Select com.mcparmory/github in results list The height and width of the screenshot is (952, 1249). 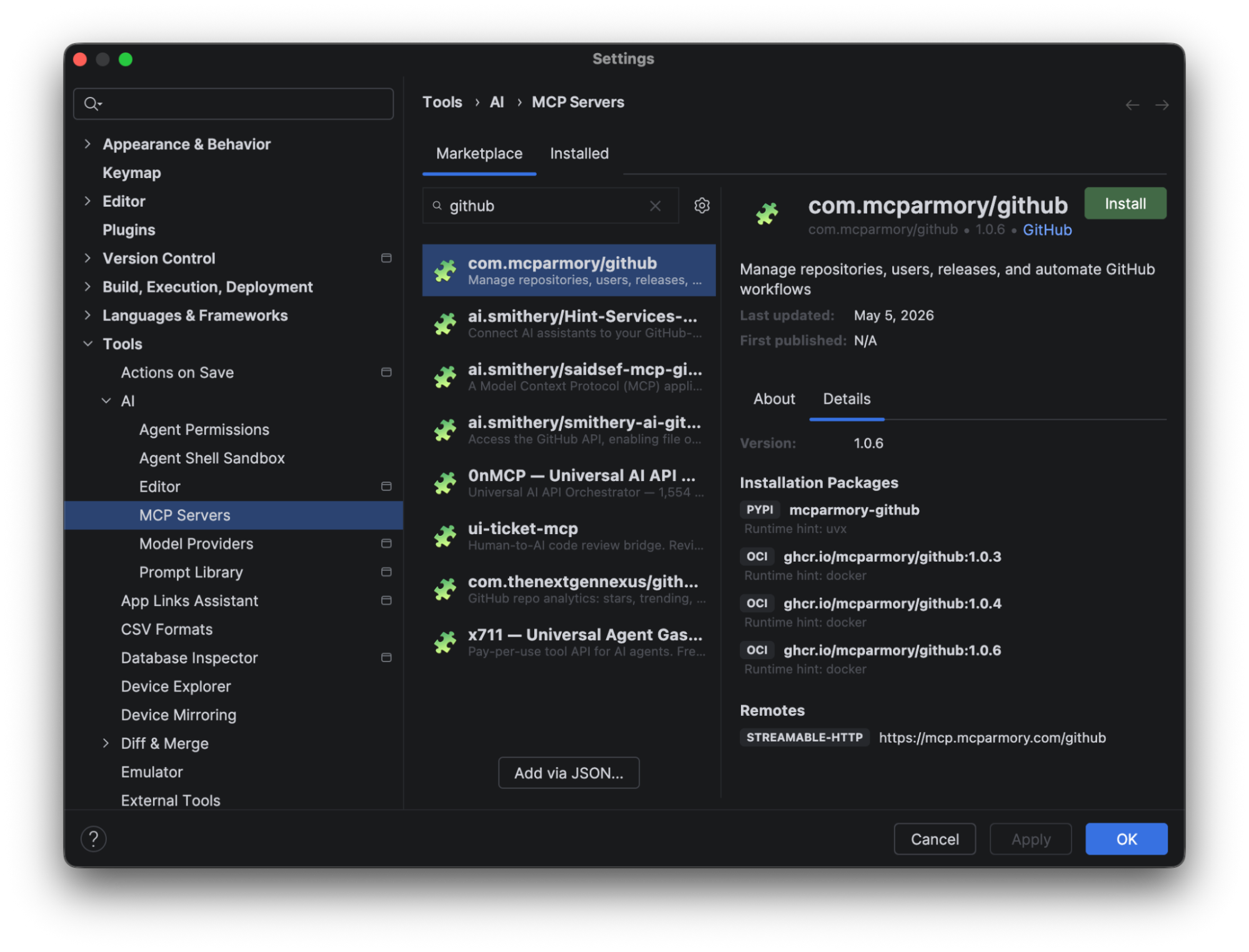[569, 270]
